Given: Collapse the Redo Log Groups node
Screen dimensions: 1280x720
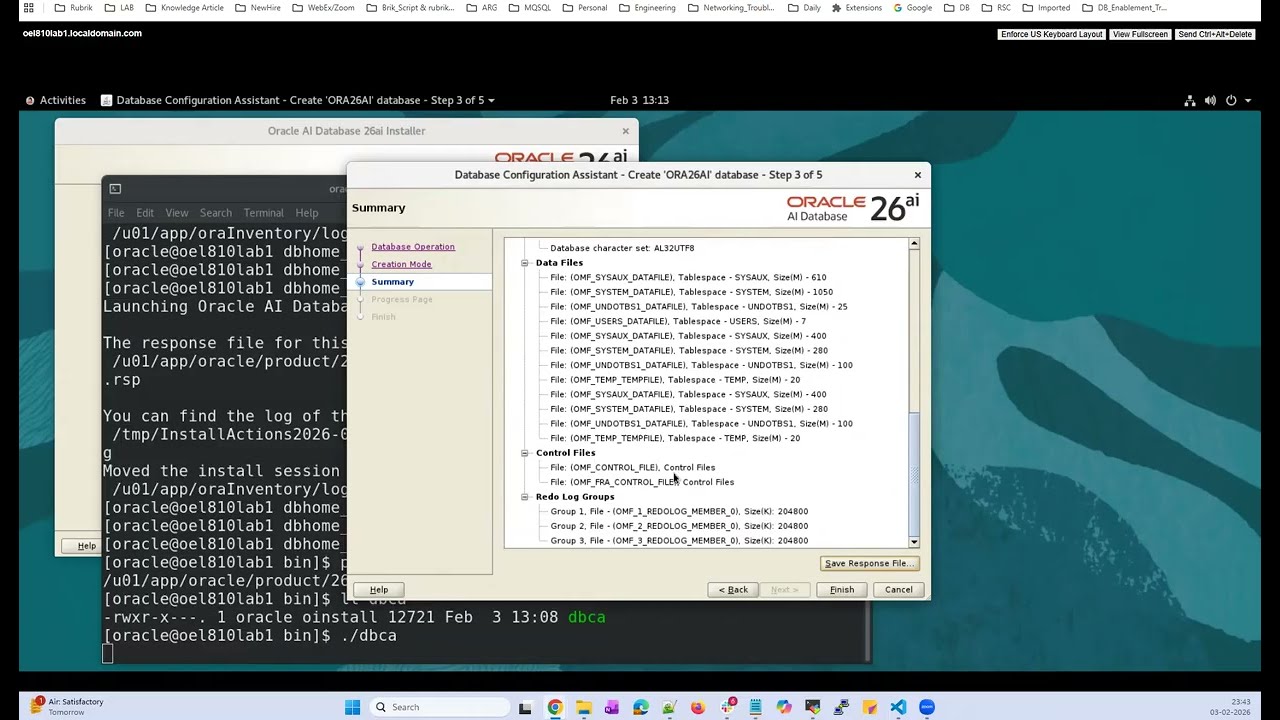Looking at the screenshot, I should click(524, 497).
